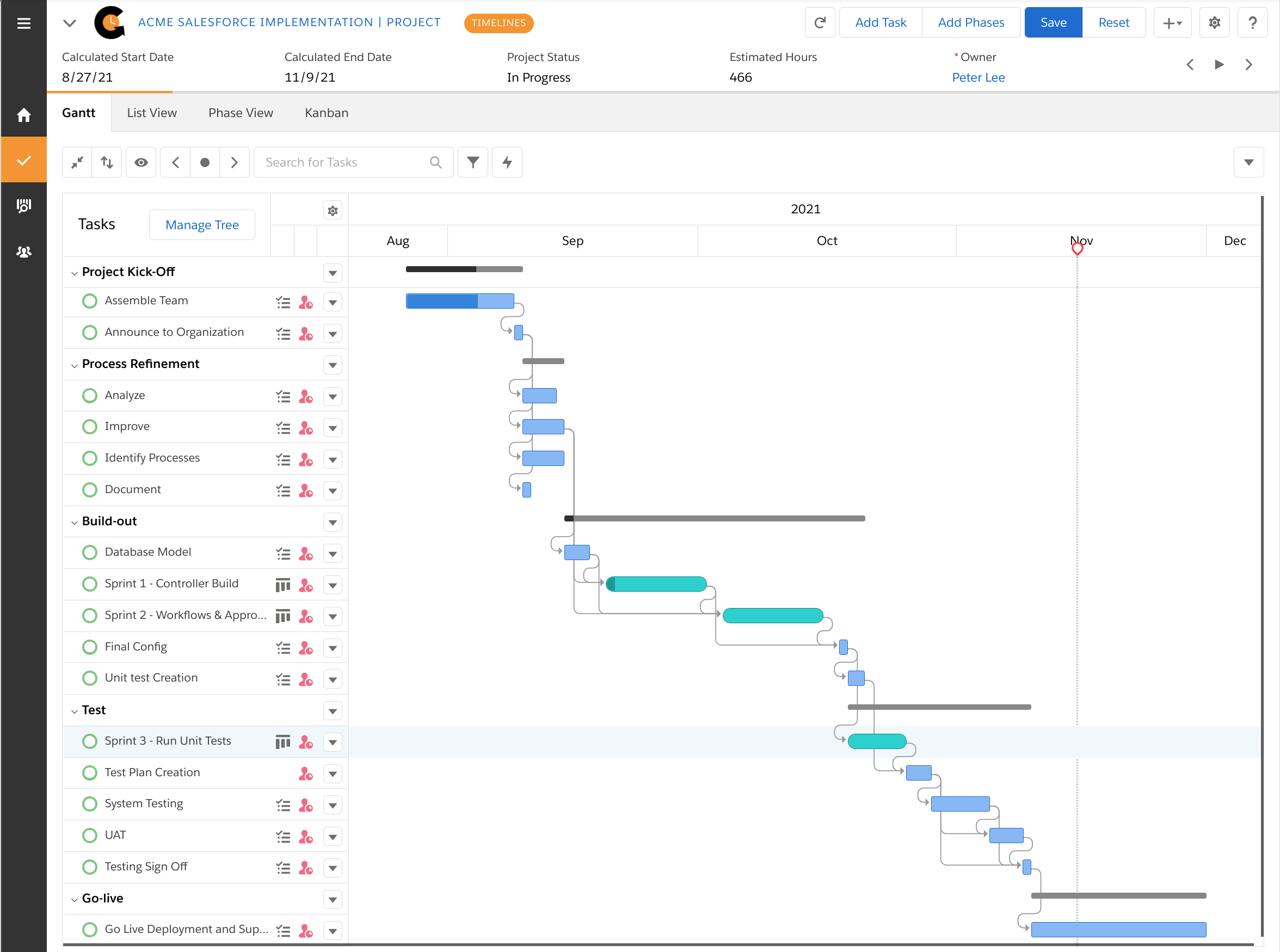Click the Manage Tree button

click(201, 224)
